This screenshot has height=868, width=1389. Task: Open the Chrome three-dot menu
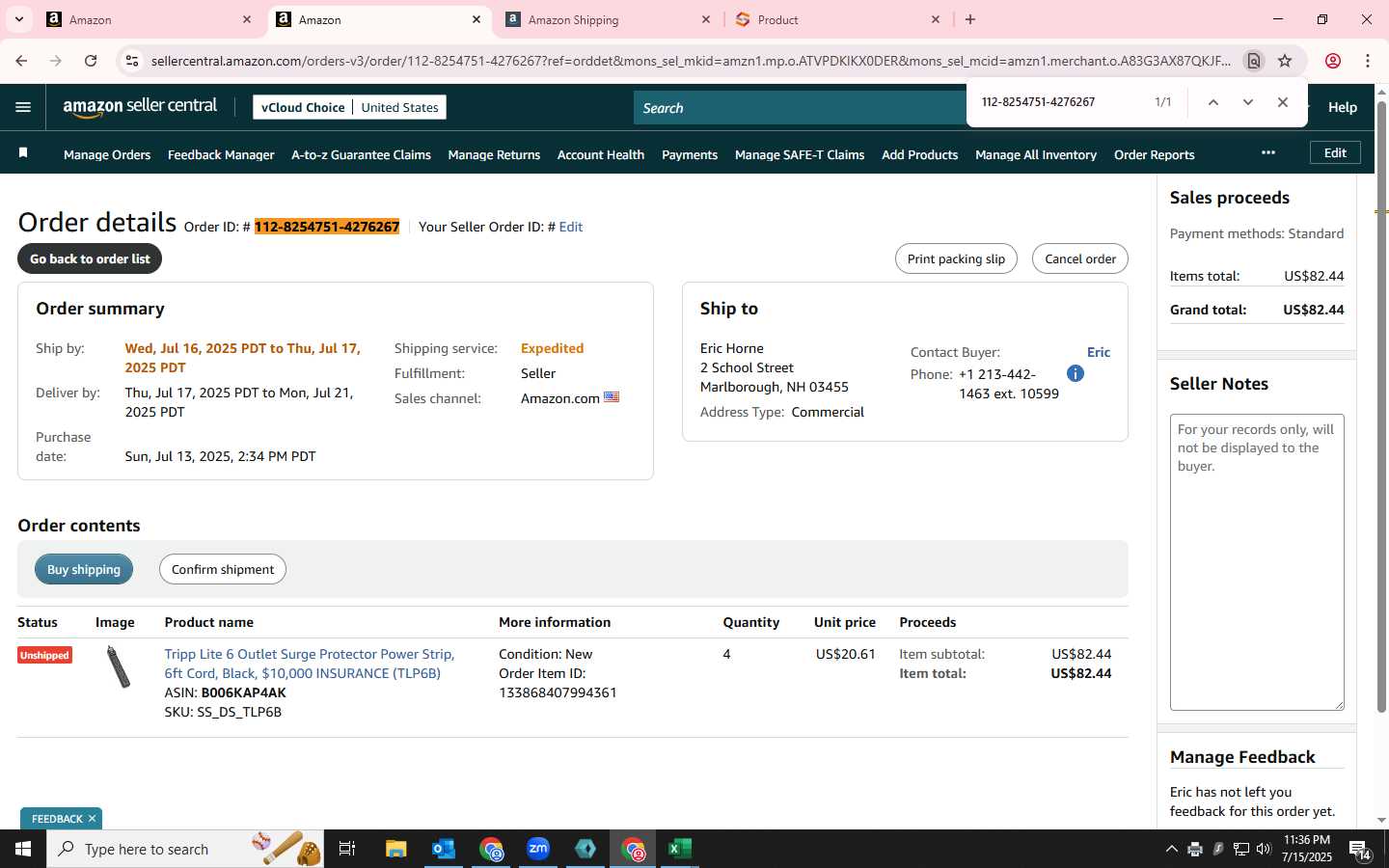coord(1367,61)
